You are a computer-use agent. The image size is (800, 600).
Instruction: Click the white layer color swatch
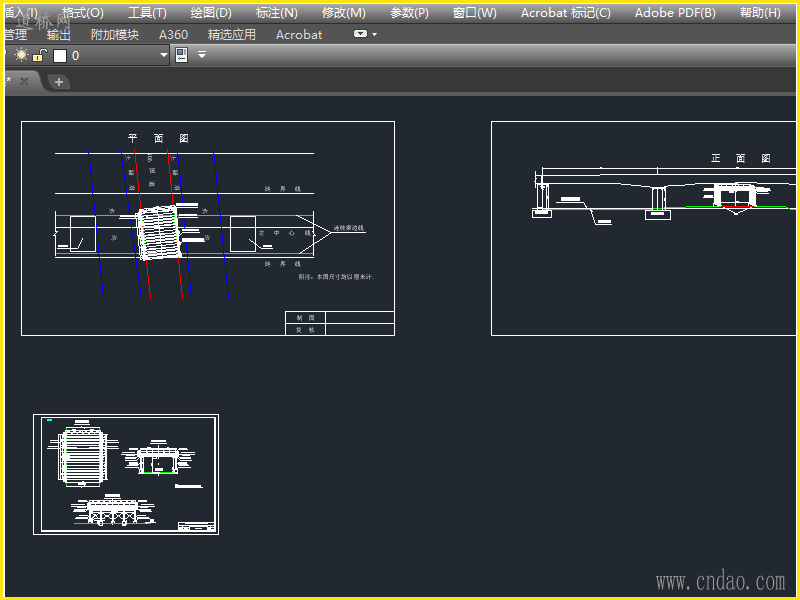[x=60, y=56]
